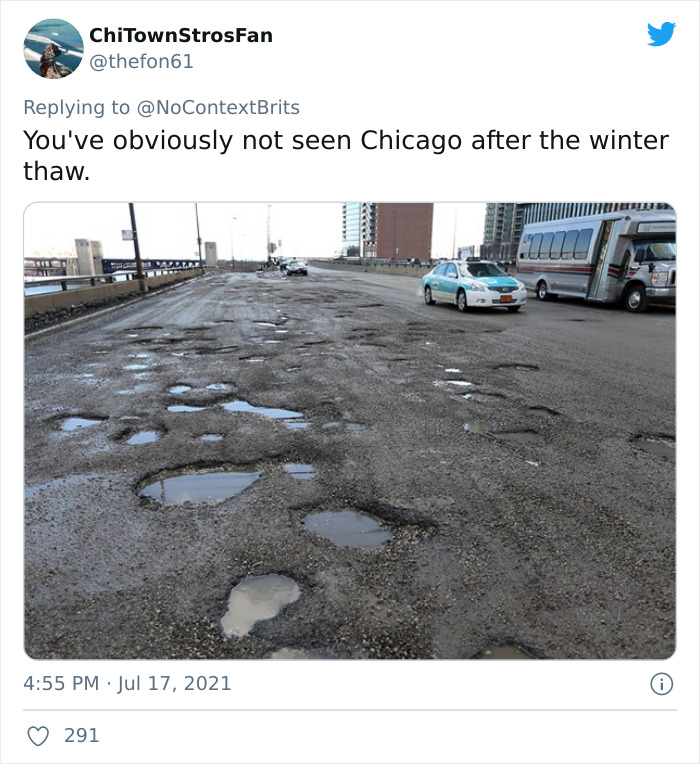View the 291 likes count
Image resolution: width=700 pixels, height=764 pixels.
point(81,735)
